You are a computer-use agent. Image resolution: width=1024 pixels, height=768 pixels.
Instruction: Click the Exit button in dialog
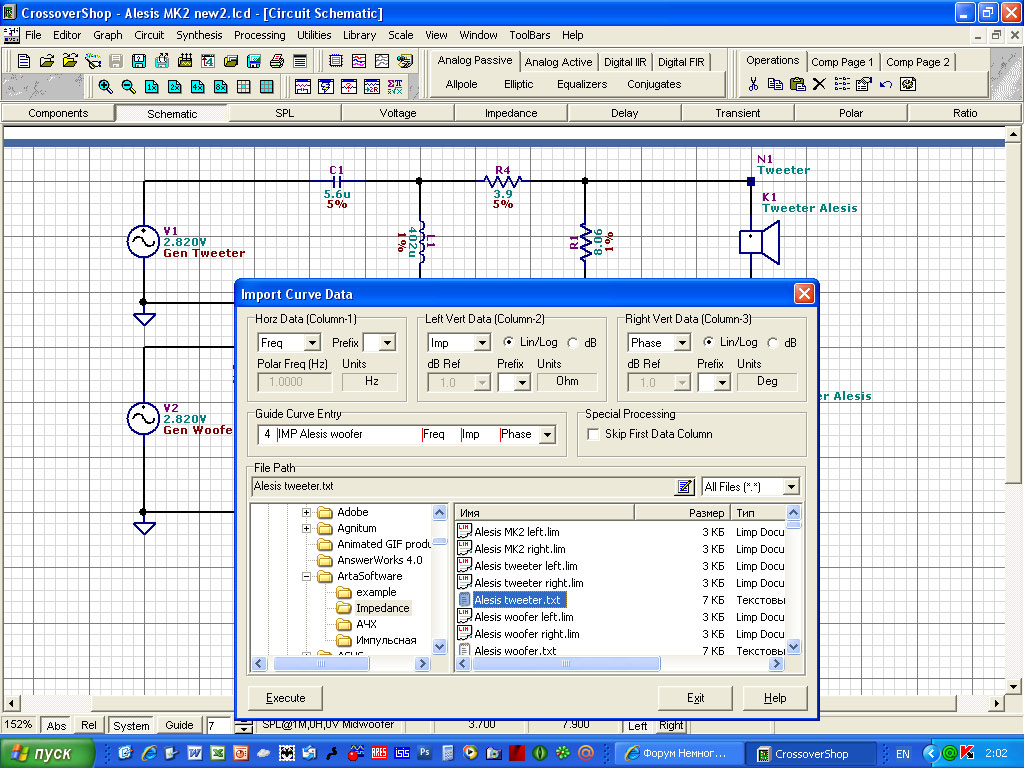click(x=696, y=698)
